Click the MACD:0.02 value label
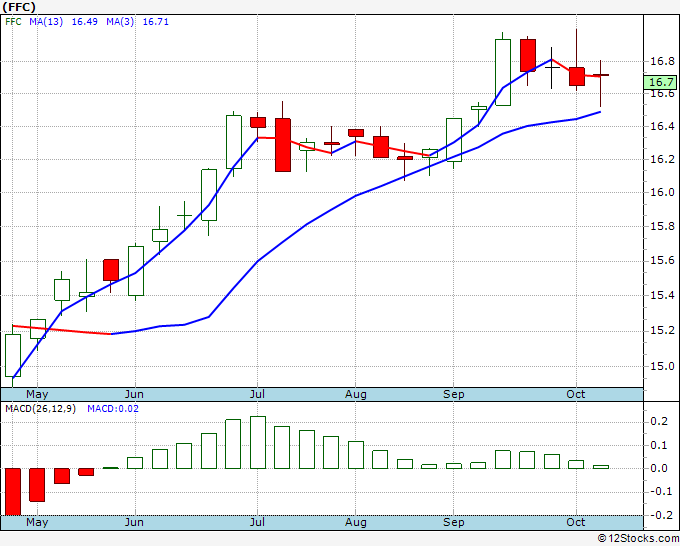 [113, 409]
